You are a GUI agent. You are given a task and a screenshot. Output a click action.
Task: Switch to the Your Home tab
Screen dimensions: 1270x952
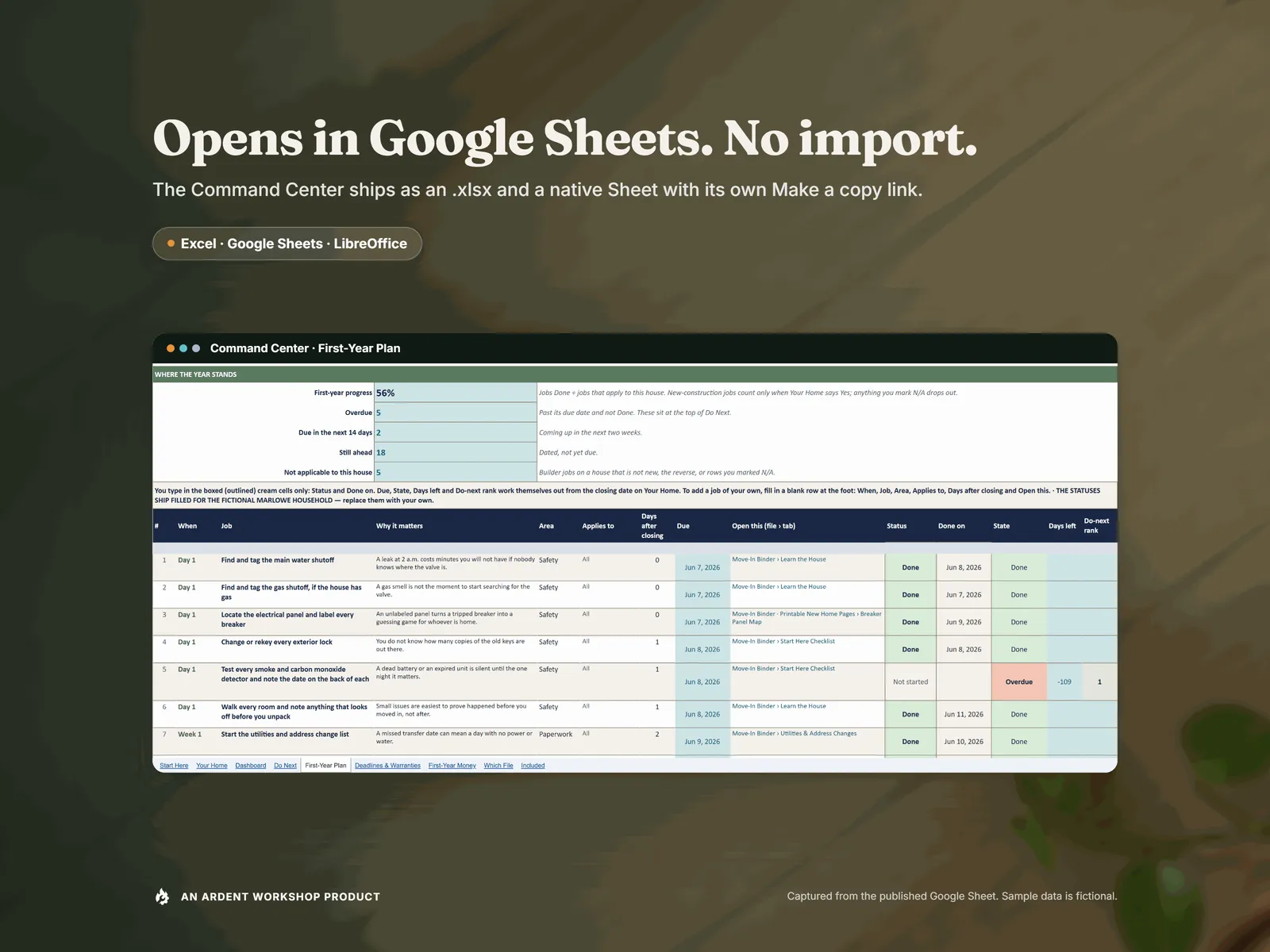point(212,766)
